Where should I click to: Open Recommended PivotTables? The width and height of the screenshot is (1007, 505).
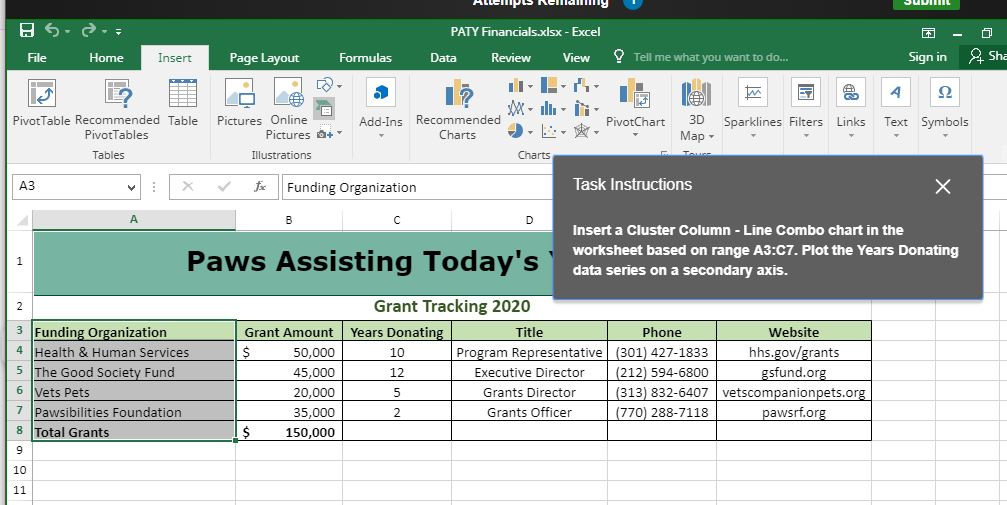[117, 109]
